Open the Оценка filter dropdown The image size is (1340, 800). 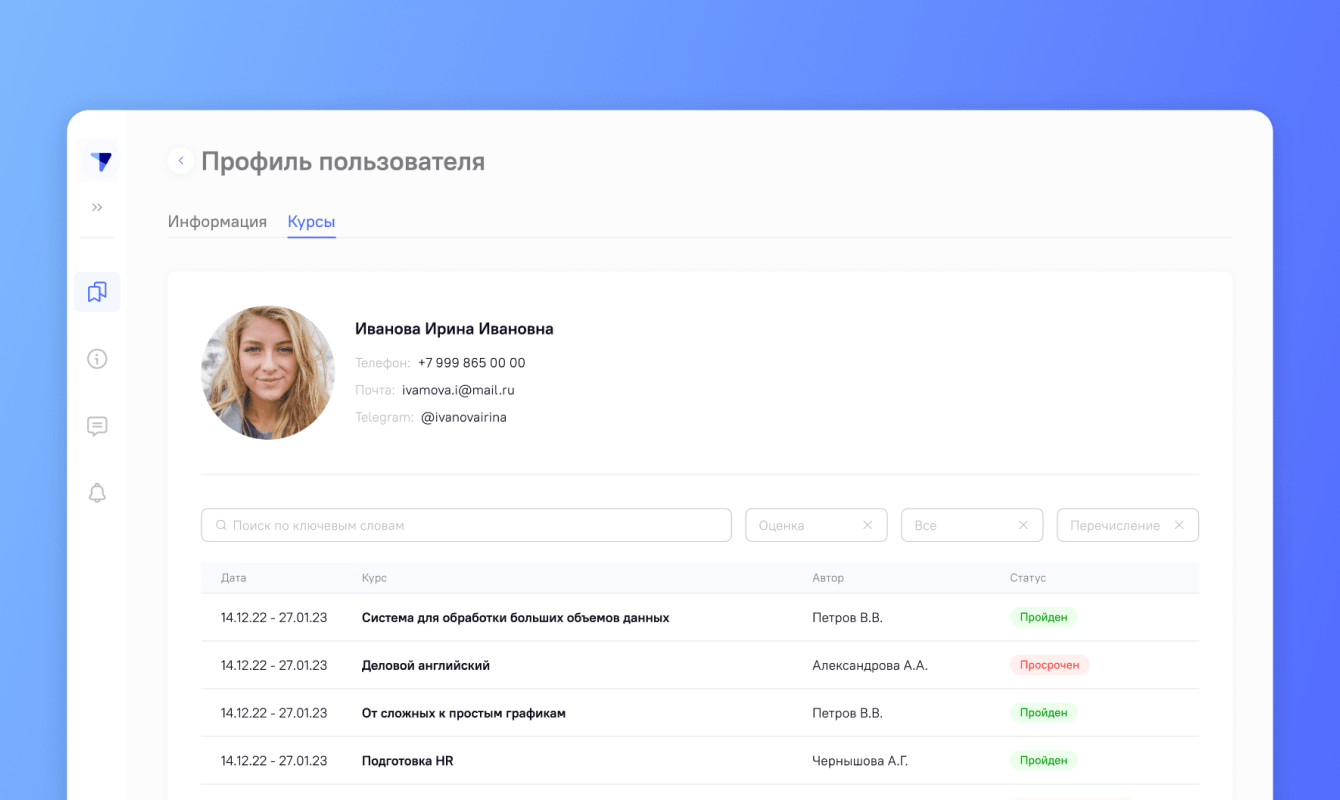point(816,525)
